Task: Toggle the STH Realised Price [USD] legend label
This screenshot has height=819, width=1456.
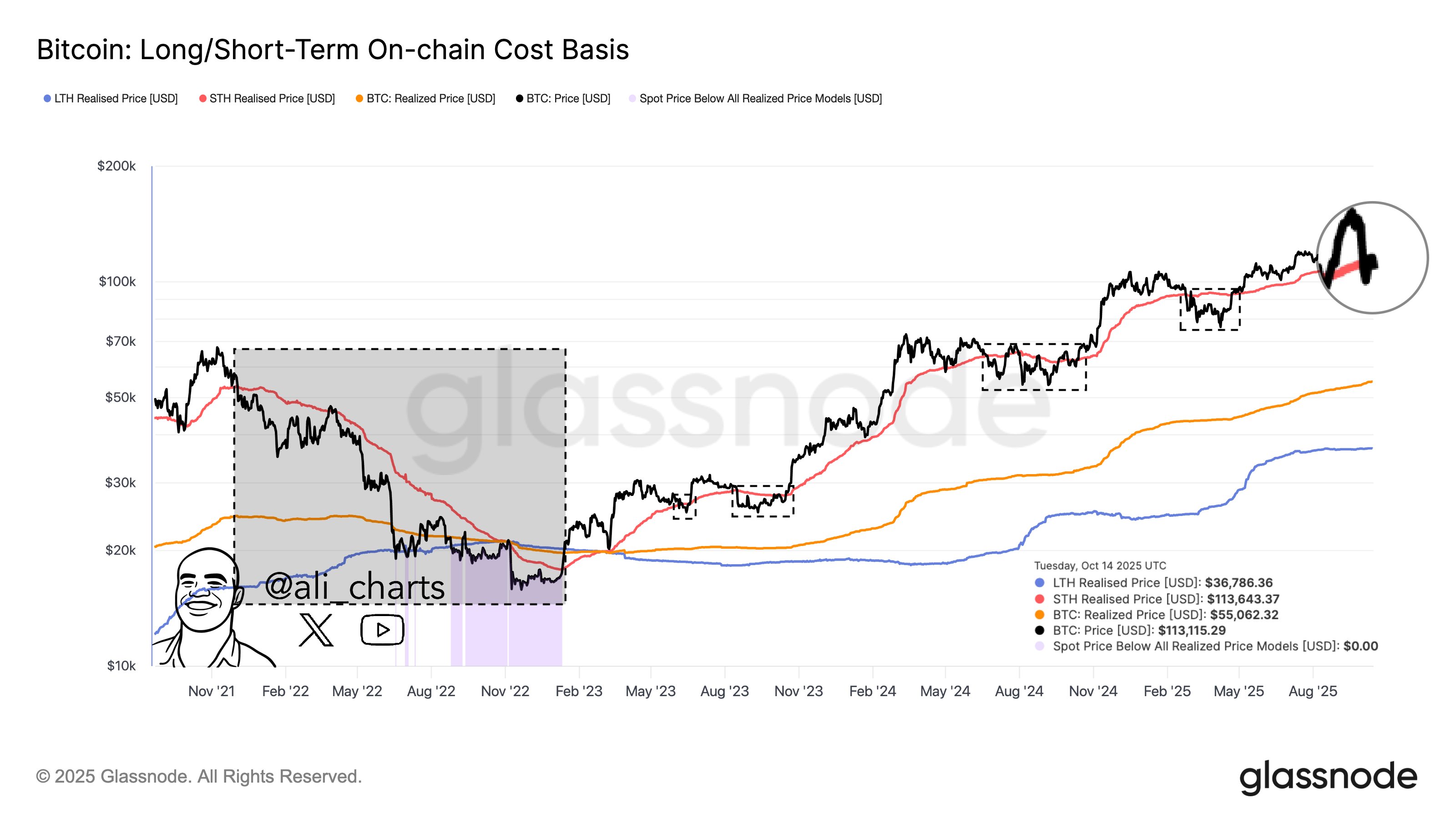Action: [x=272, y=99]
